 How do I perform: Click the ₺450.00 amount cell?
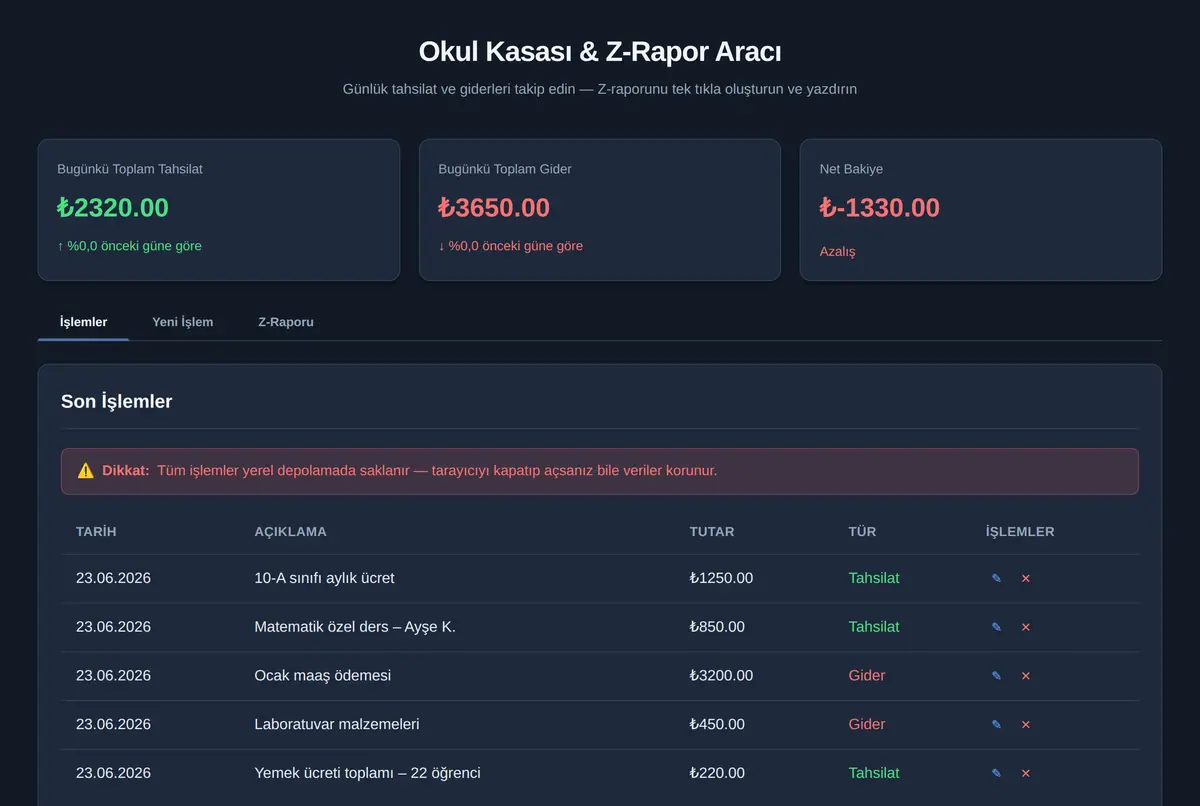tap(717, 724)
